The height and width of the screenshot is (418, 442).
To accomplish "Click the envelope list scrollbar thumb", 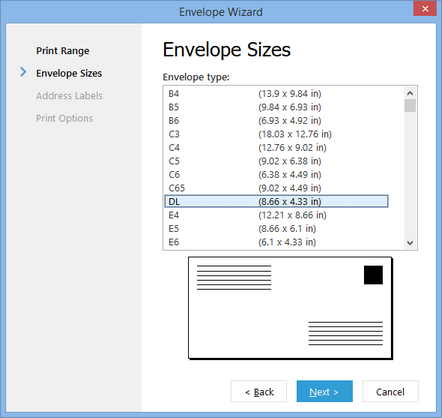I will click(x=410, y=106).
